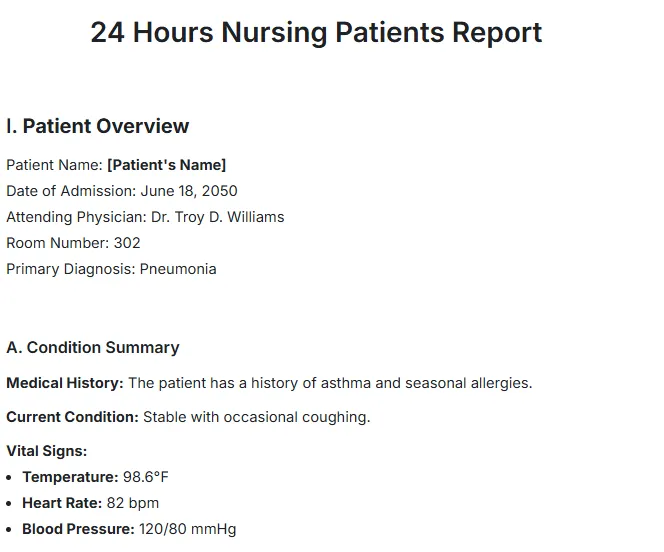
Task: Click the [Patient's Name] placeholder
Action: (166, 165)
